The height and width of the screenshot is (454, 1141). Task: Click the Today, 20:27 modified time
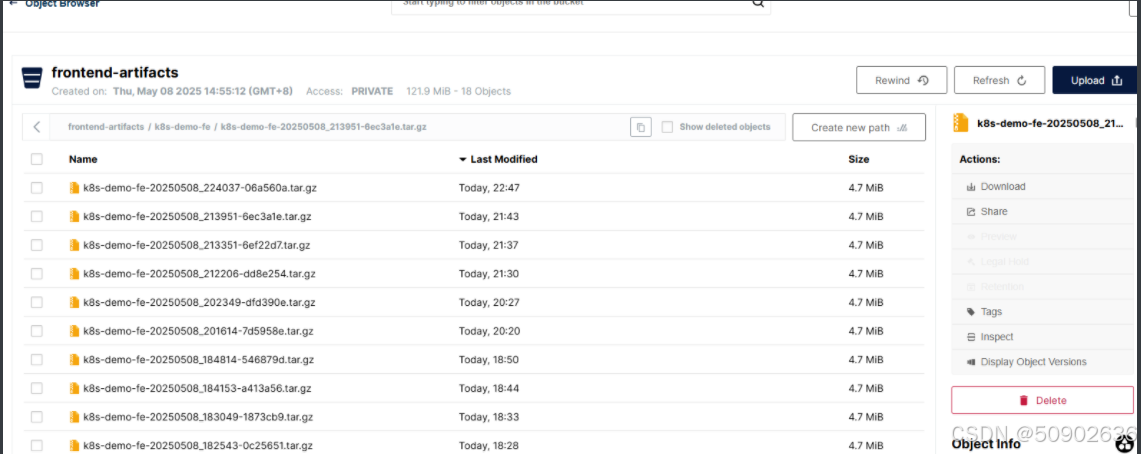489,302
